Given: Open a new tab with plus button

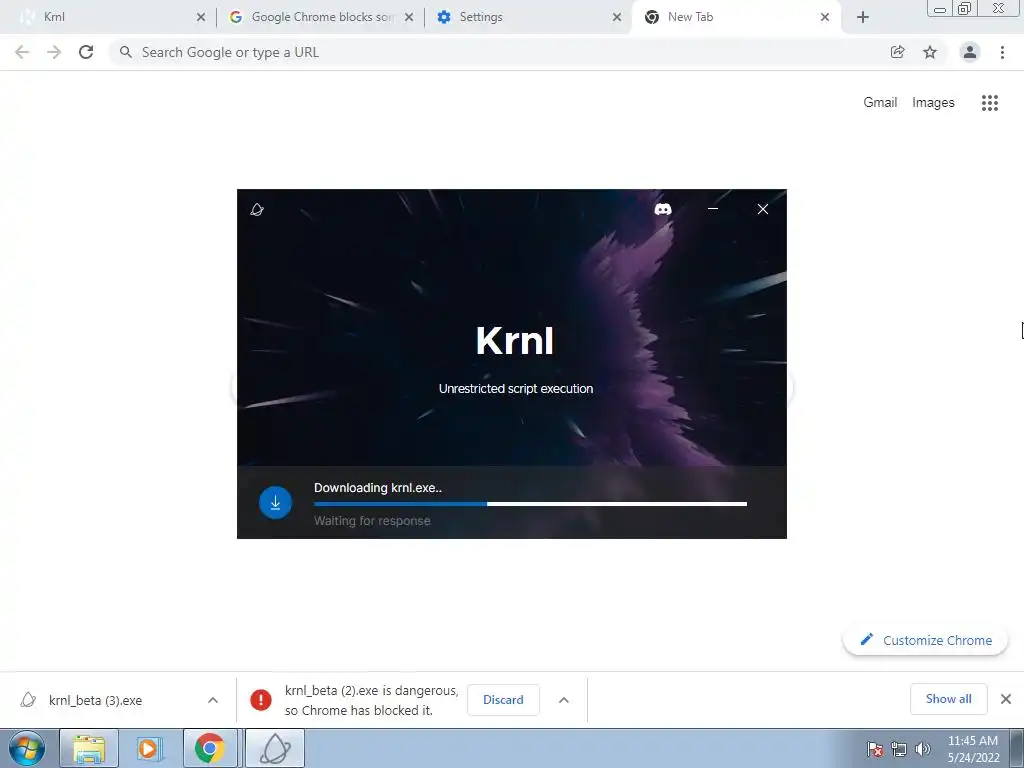Looking at the screenshot, I should [x=863, y=17].
